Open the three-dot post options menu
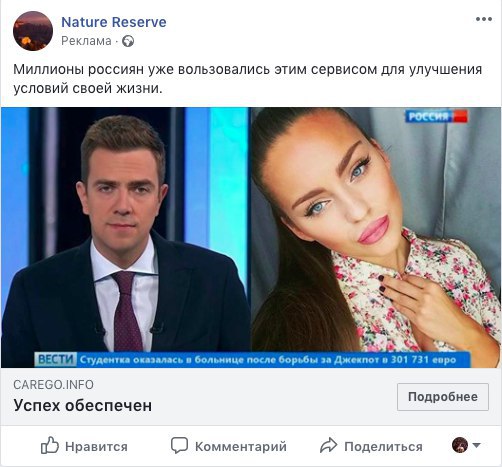502x467 pixels. [x=484, y=19]
